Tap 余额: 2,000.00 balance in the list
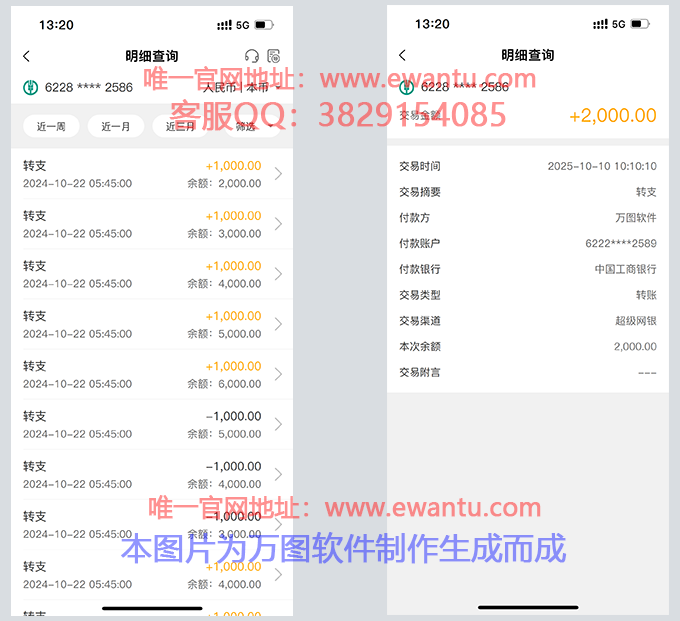Viewport: 680px width, 621px height. (x=224, y=184)
